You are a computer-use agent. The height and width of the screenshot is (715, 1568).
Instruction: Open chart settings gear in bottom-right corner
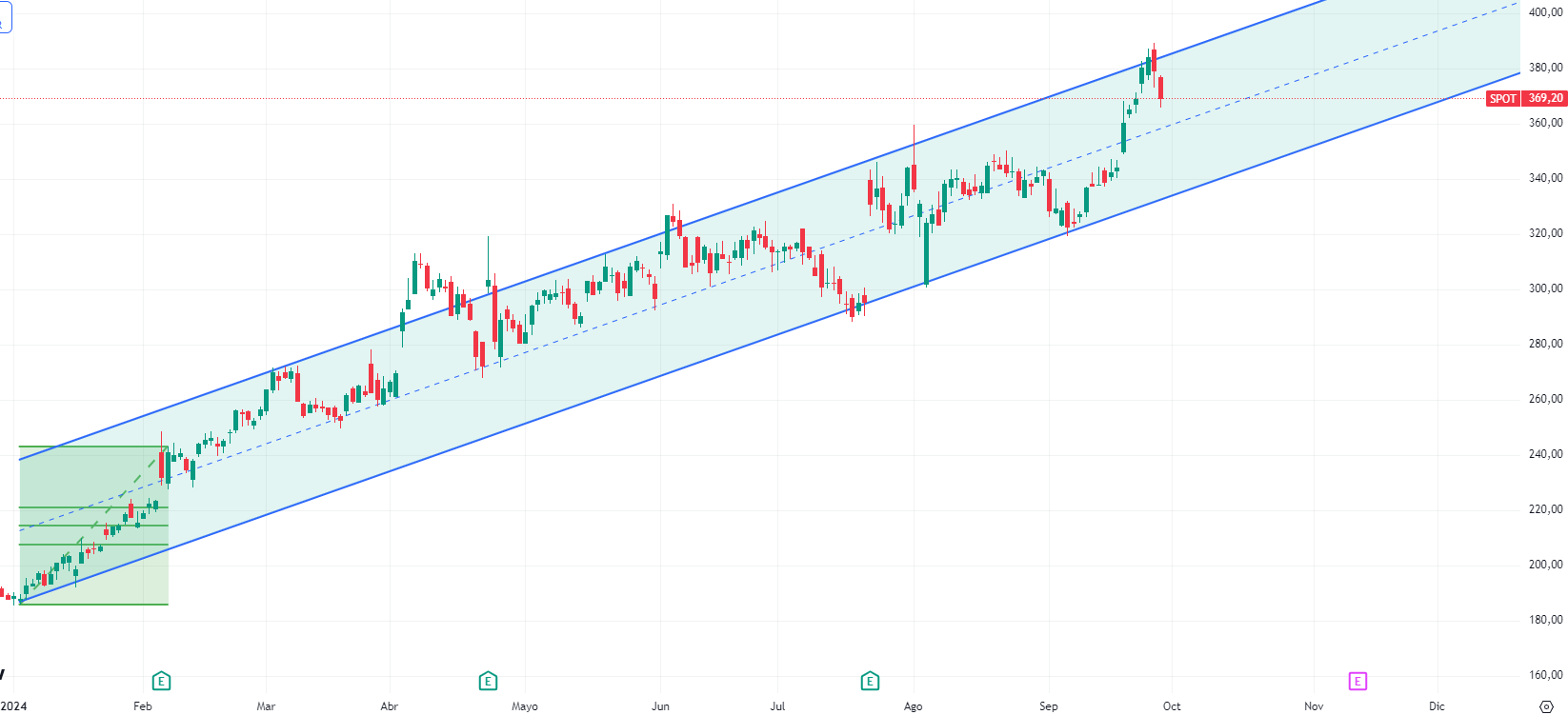click(x=1546, y=706)
